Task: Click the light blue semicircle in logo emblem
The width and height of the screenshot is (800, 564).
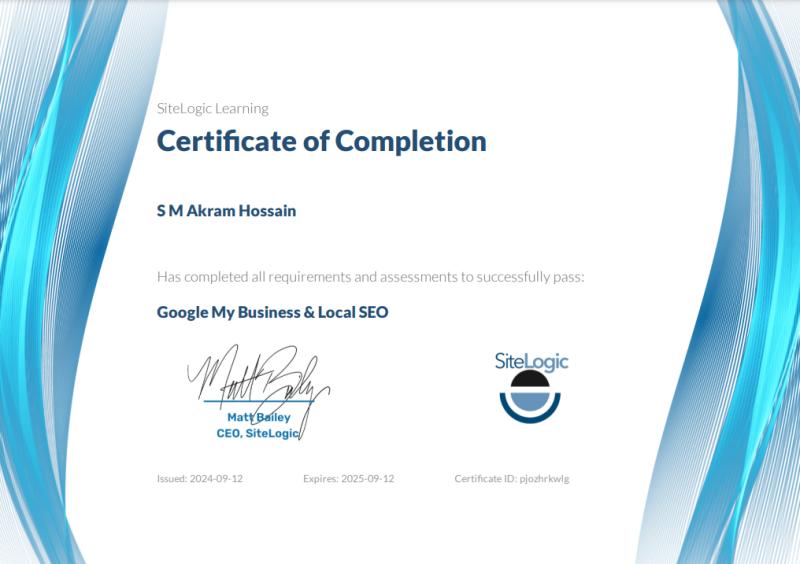Action: pyautogui.click(x=530, y=400)
